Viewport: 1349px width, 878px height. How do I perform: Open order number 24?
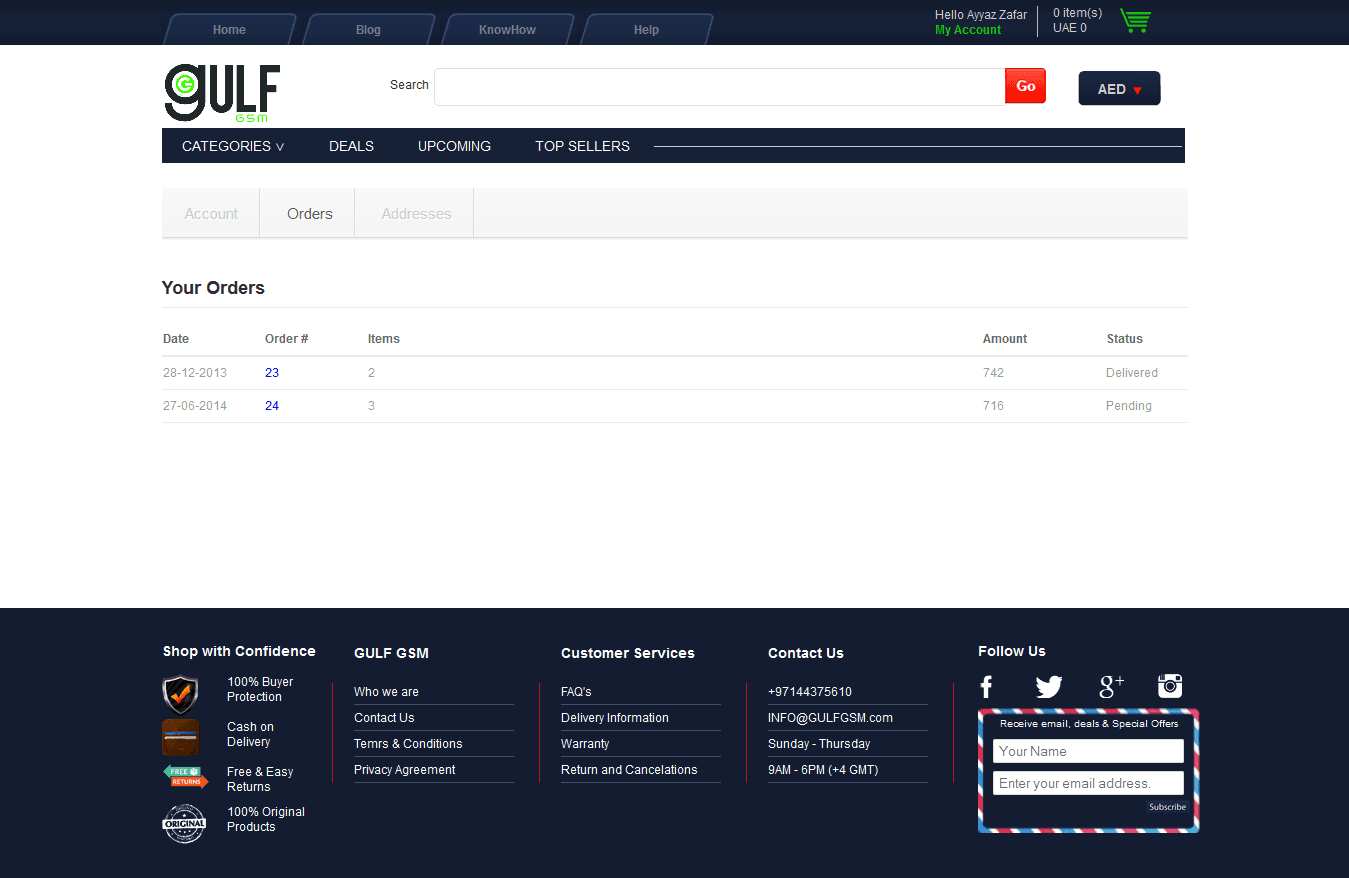pos(272,406)
